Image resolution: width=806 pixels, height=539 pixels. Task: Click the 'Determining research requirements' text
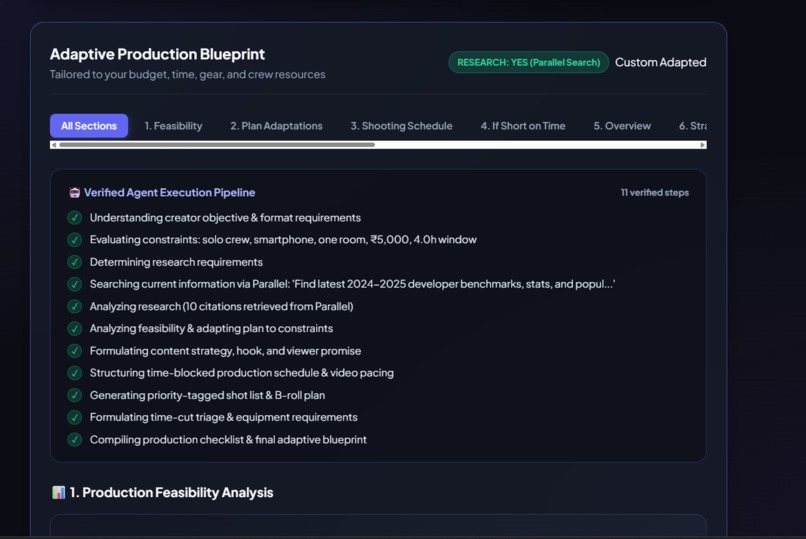[176, 262]
